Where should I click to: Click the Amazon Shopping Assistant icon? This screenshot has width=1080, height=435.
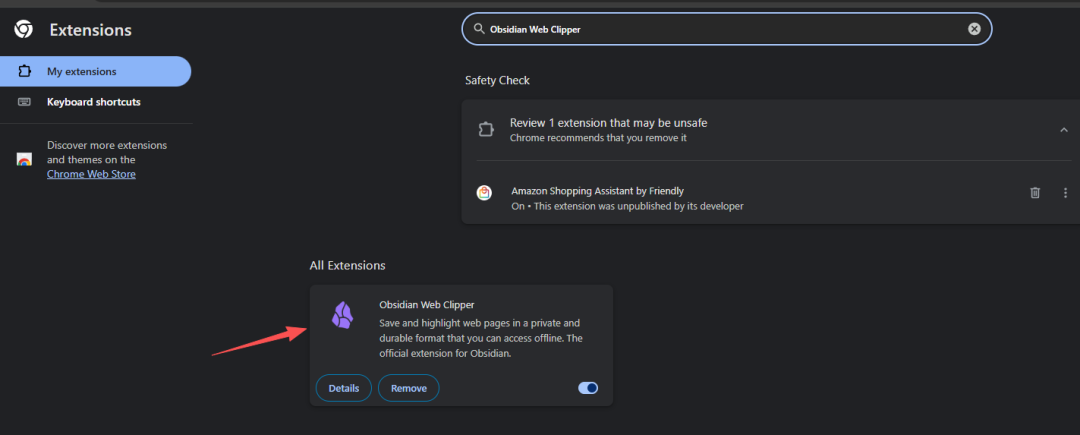484,193
